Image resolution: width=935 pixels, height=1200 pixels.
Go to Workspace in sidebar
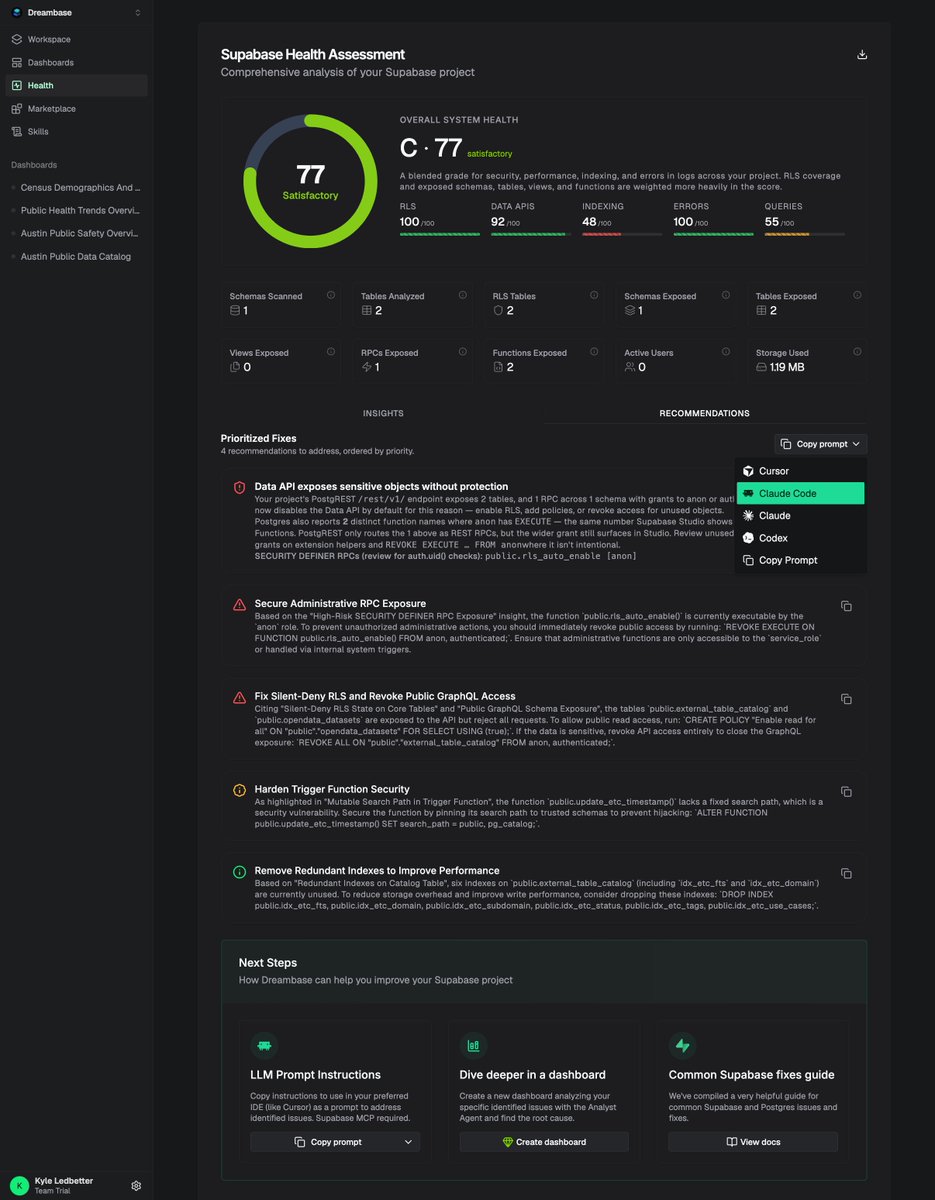tap(77, 39)
